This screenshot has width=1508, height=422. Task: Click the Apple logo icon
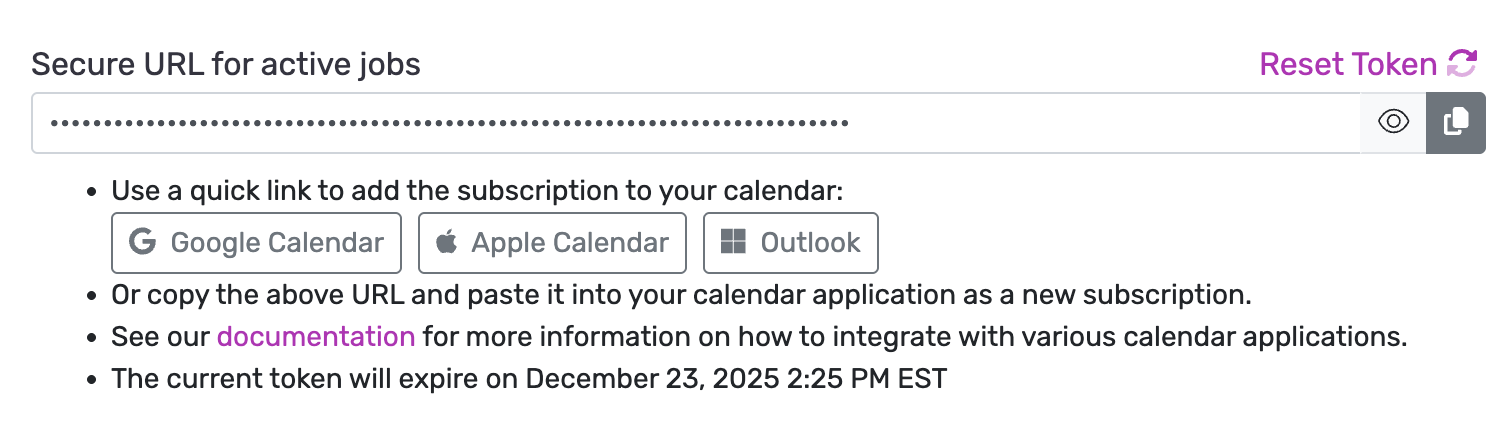[x=447, y=242]
